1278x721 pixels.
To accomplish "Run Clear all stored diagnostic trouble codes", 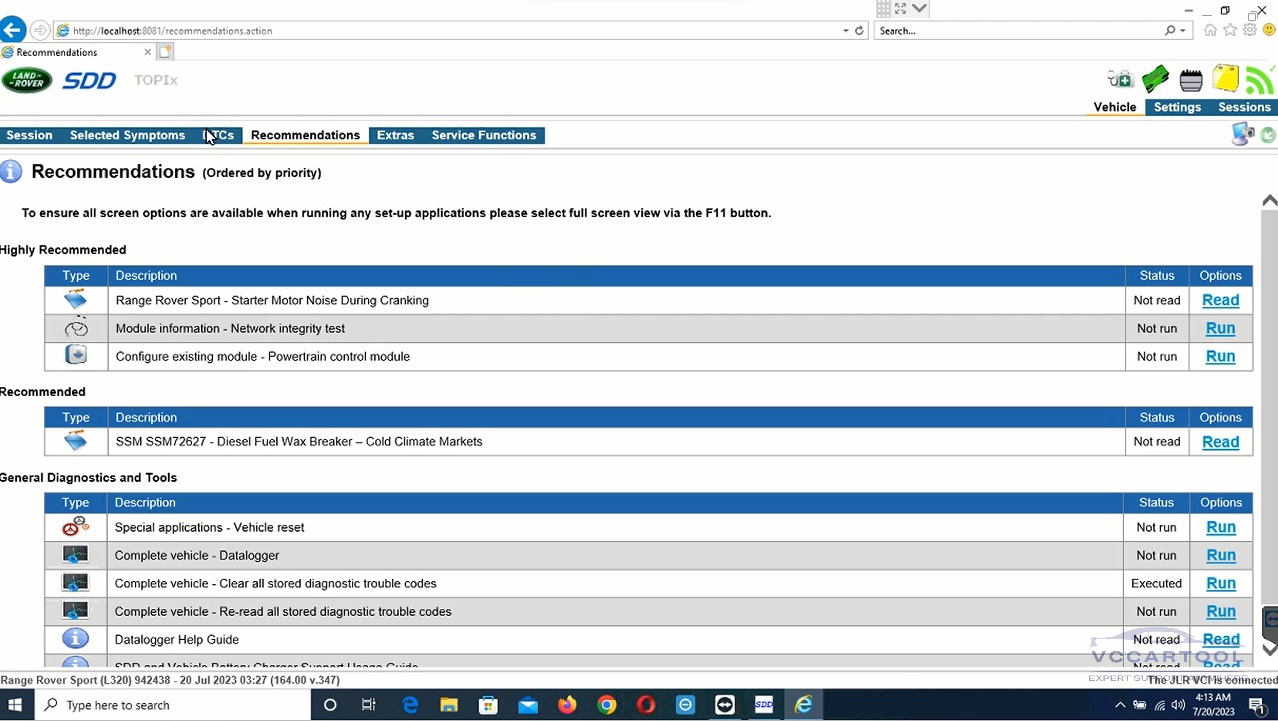I will pyautogui.click(x=1220, y=583).
